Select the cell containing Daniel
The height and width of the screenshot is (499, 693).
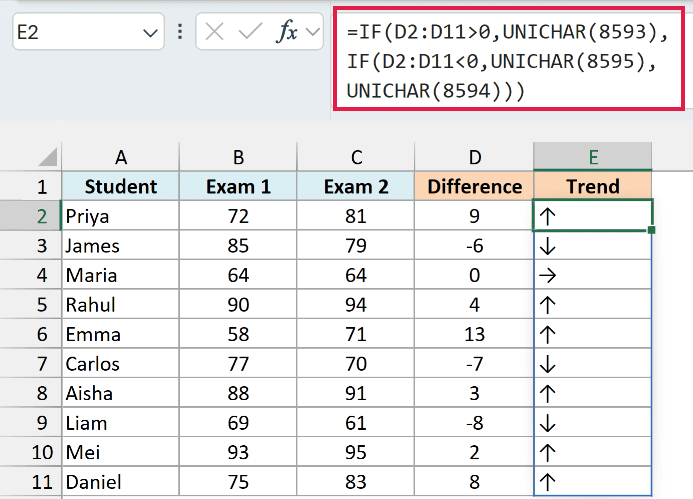pos(121,482)
